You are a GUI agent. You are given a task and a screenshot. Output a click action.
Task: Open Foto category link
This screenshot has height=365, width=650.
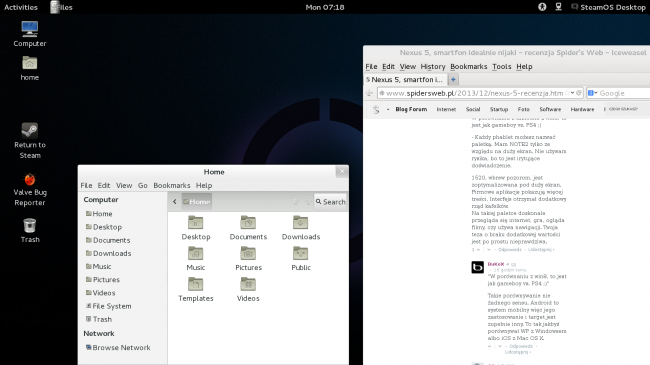[x=524, y=109]
